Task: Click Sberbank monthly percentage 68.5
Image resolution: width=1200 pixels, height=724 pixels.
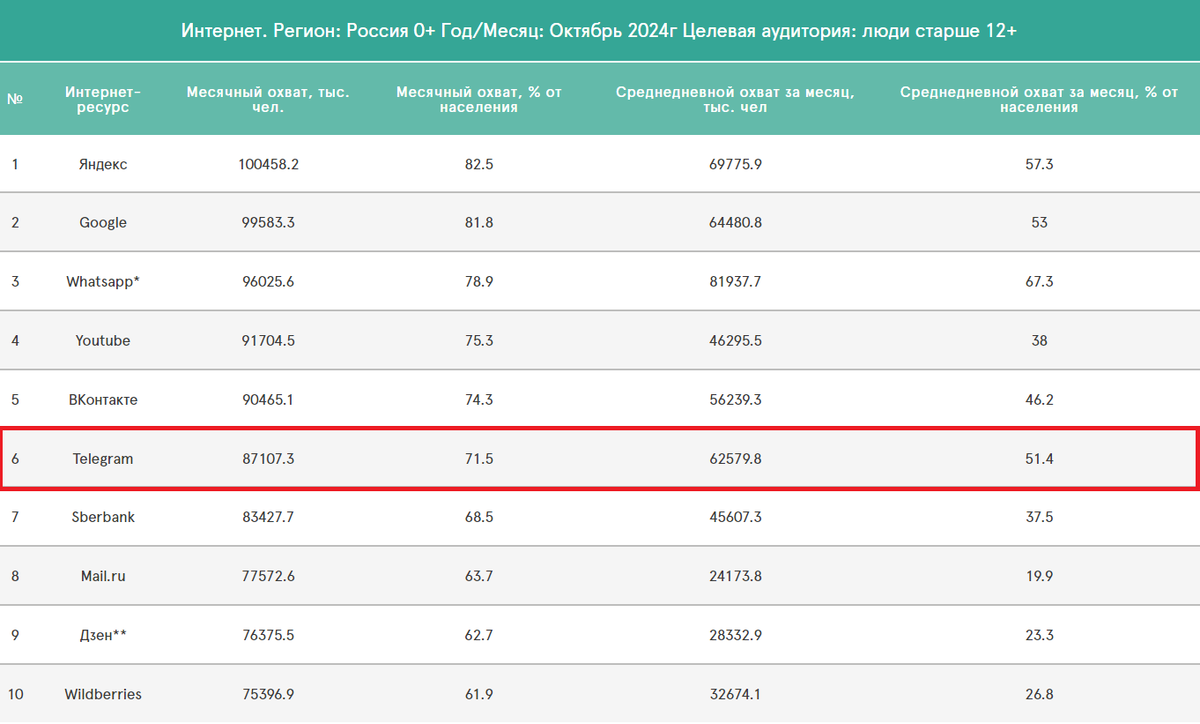Action: point(479,517)
